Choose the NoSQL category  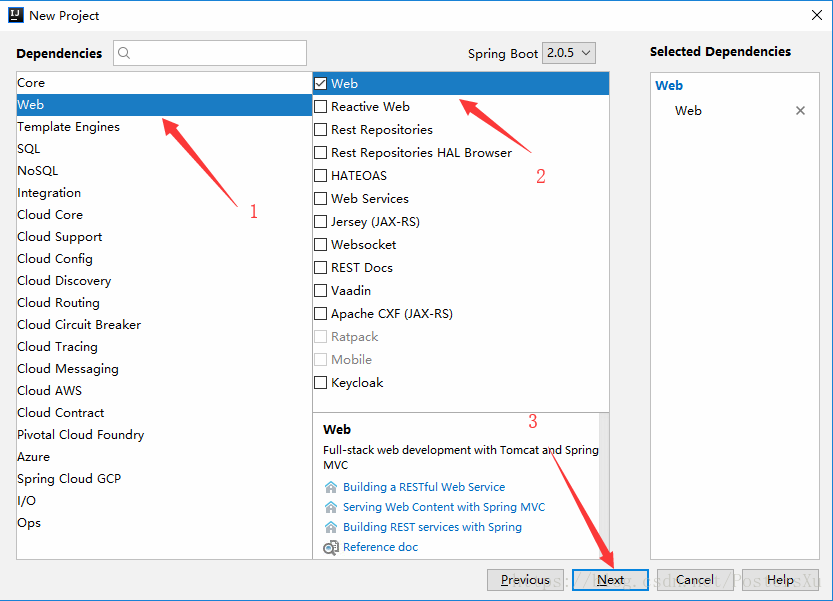pos(164,171)
